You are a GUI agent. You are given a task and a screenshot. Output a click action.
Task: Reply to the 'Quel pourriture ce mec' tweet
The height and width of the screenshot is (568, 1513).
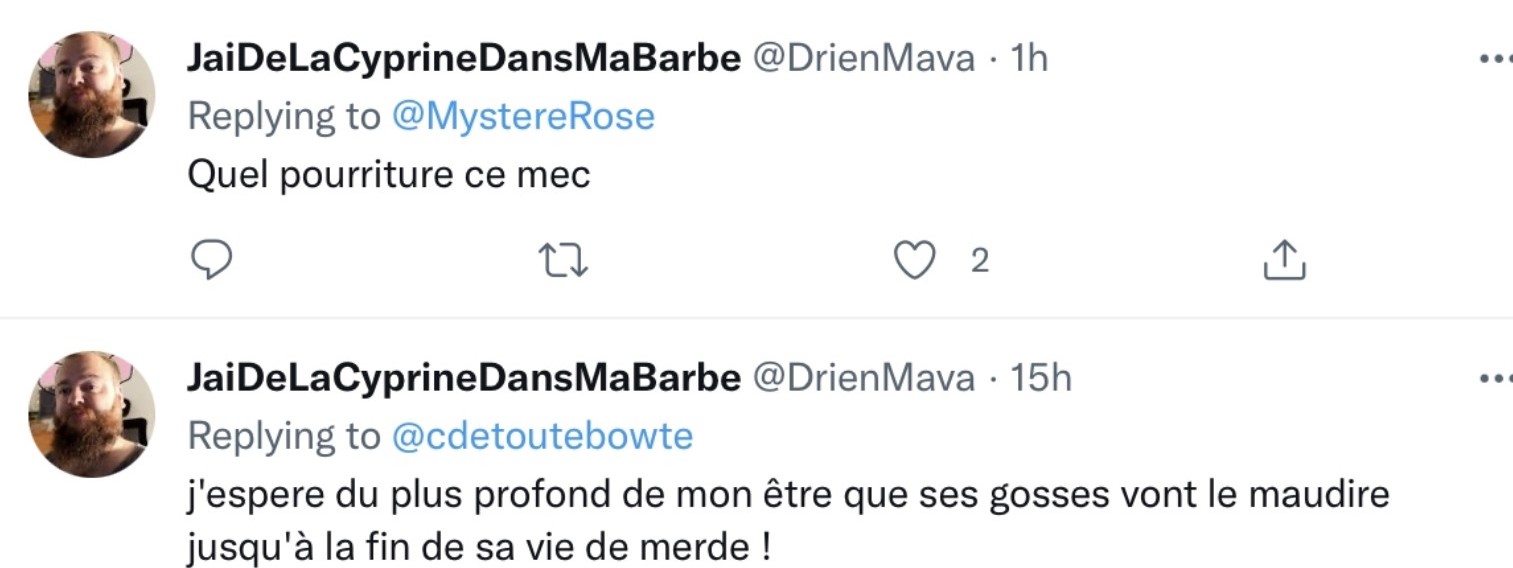coord(211,260)
